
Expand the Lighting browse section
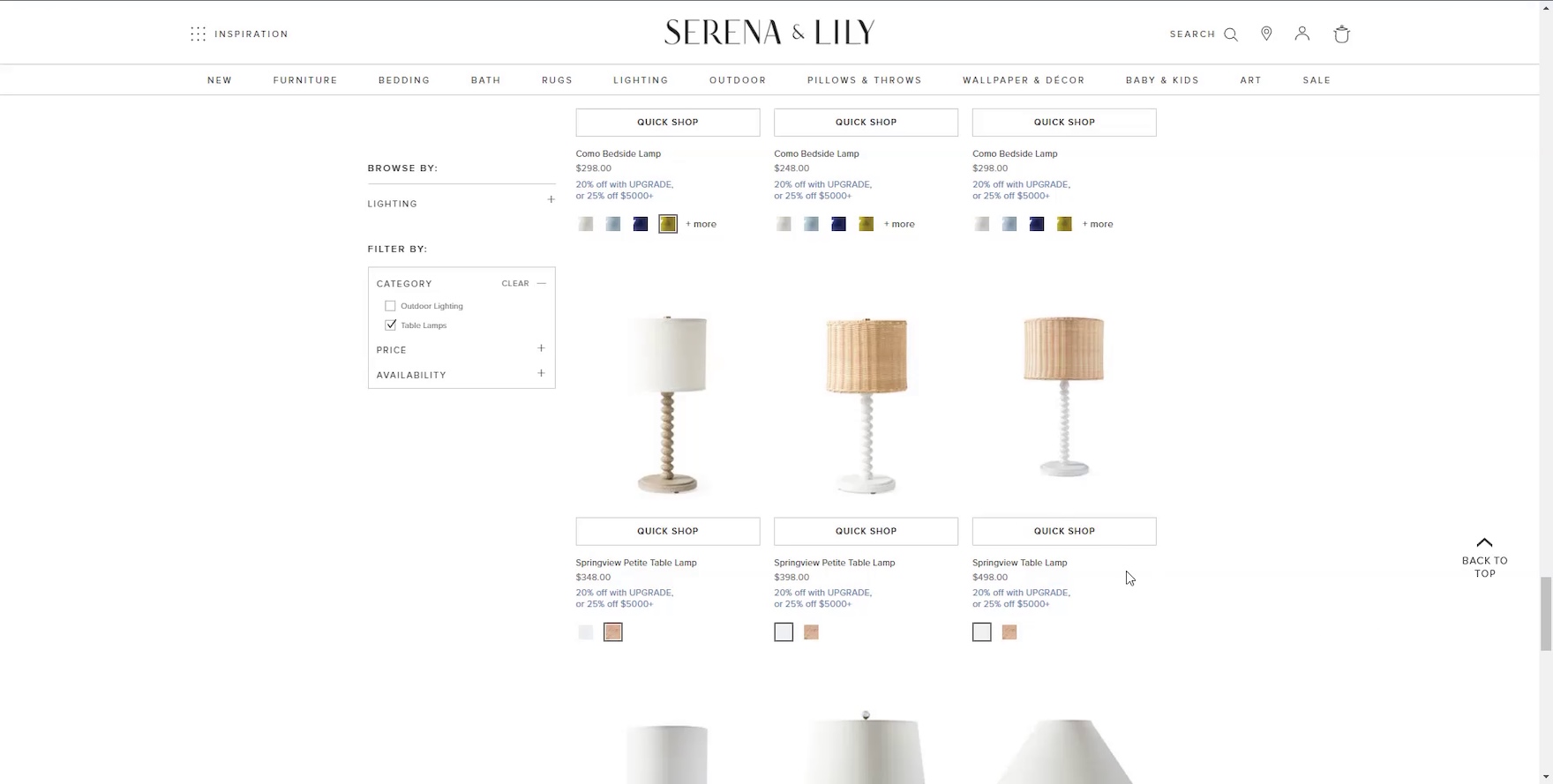[551, 200]
